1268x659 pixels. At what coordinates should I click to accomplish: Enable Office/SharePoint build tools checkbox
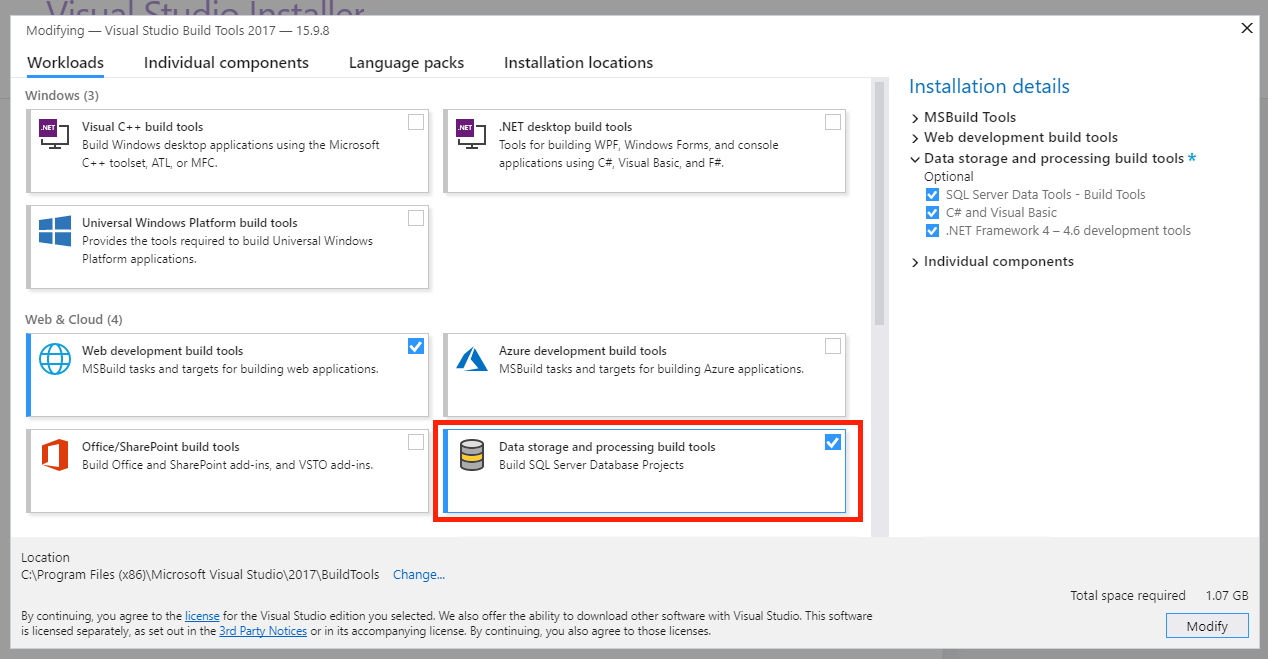coord(416,442)
